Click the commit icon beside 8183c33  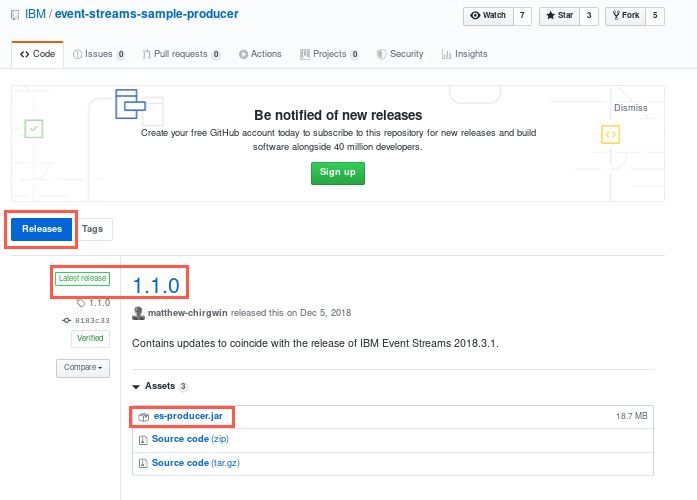[67, 320]
